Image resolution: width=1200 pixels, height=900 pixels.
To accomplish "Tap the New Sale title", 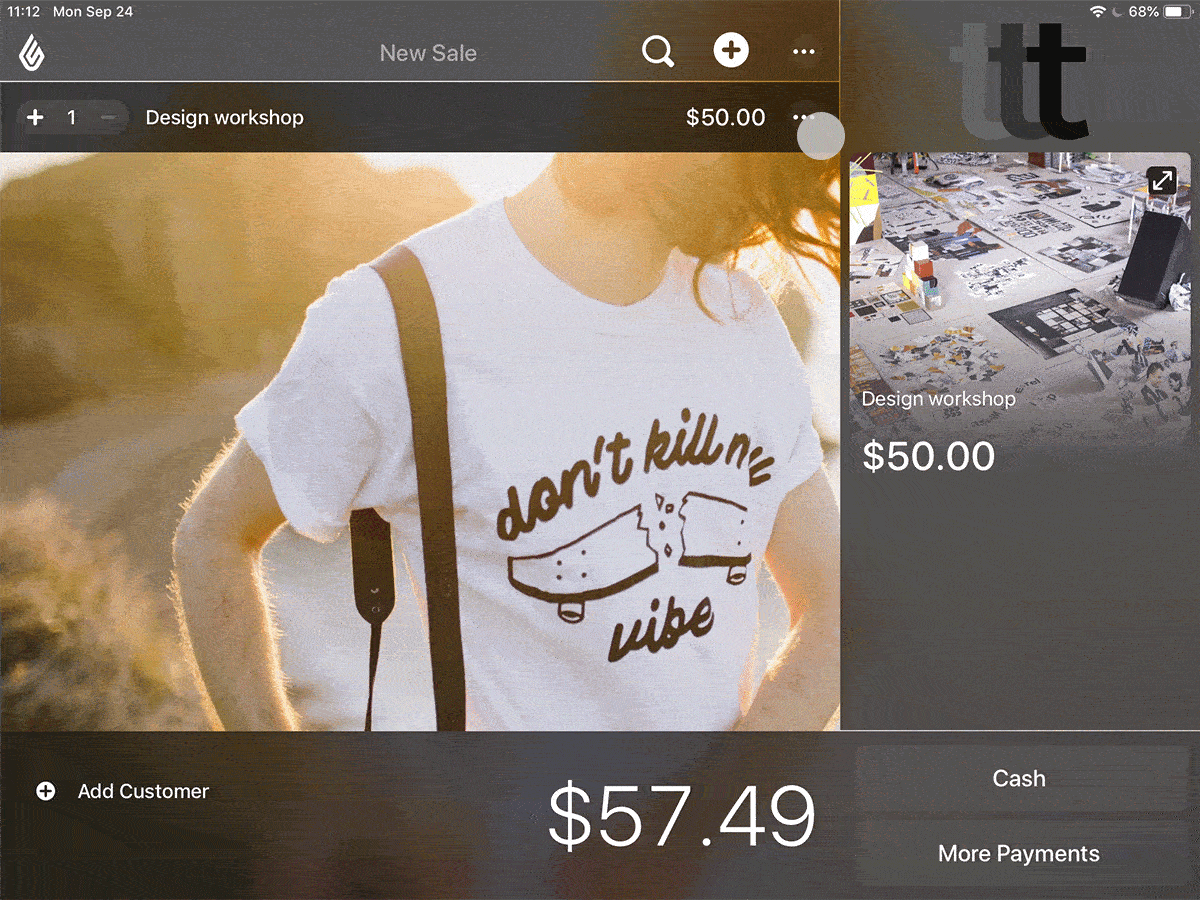I will pos(428,53).
